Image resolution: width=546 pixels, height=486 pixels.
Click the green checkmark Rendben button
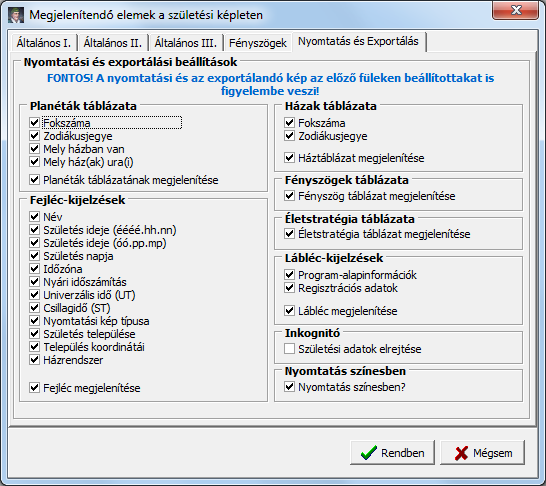pyautogui.click(x=392, y=453)
